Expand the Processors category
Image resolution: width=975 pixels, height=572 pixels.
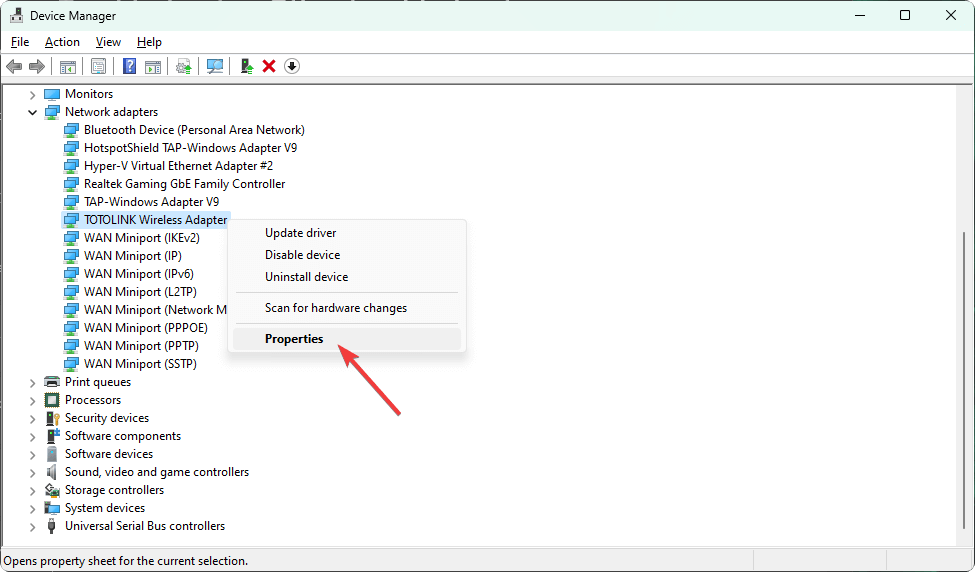(x=32, y=400)
